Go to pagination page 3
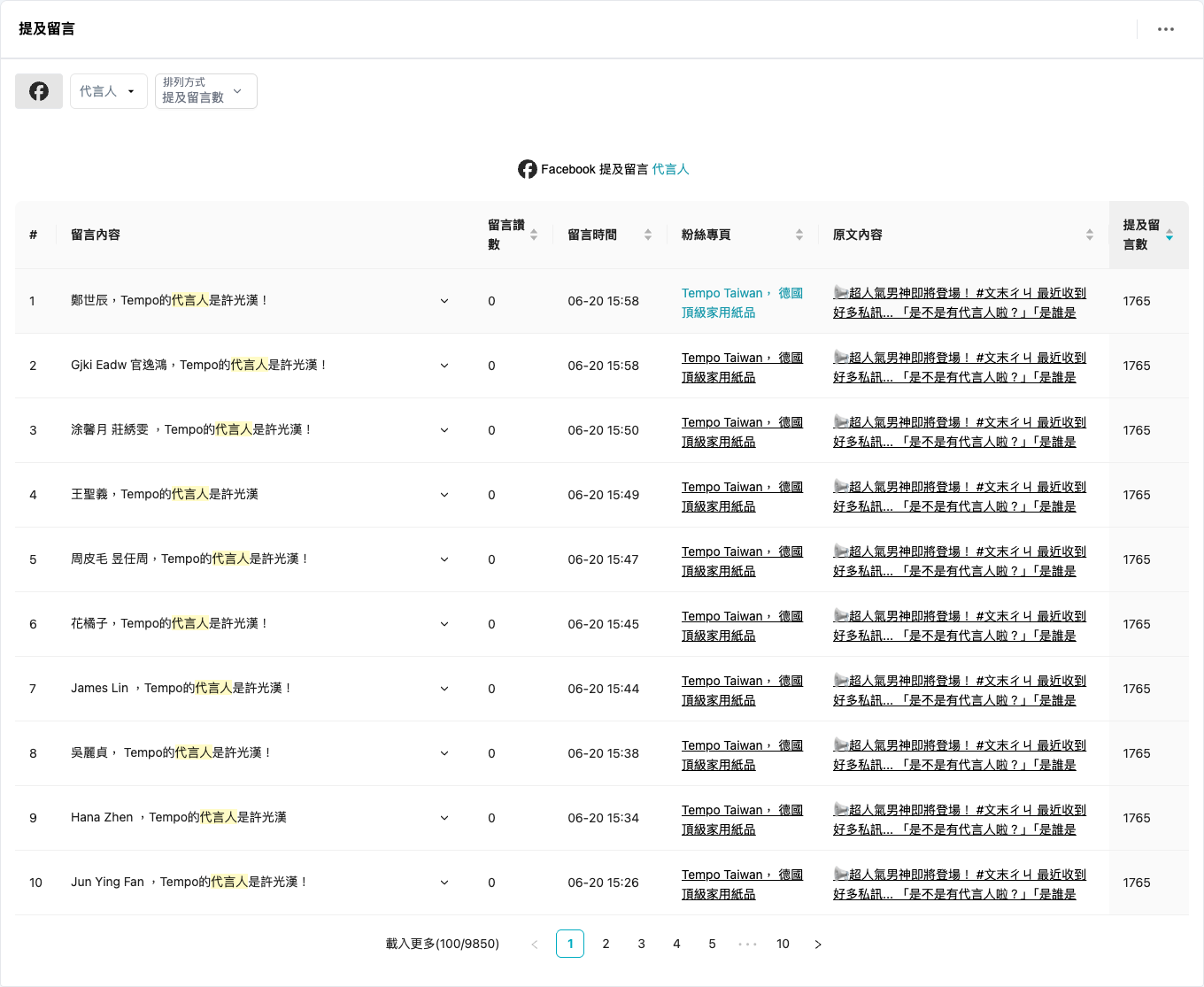Image resolution: width=1204 pixels, height=987 pixels. point(641,944)
